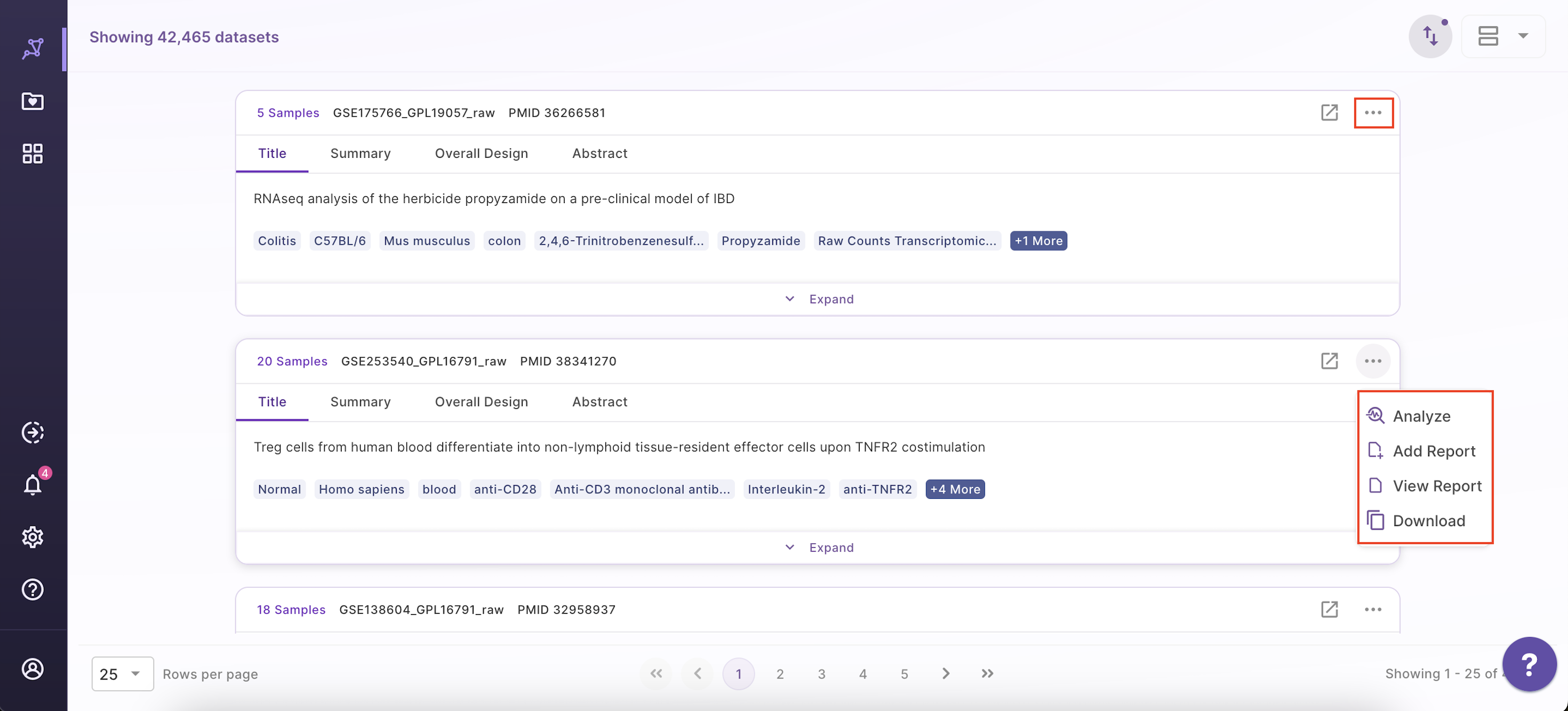Open more options for GSE175766 dataset
Viewport: 1568px width, 711px height.
pos(1373,112)
